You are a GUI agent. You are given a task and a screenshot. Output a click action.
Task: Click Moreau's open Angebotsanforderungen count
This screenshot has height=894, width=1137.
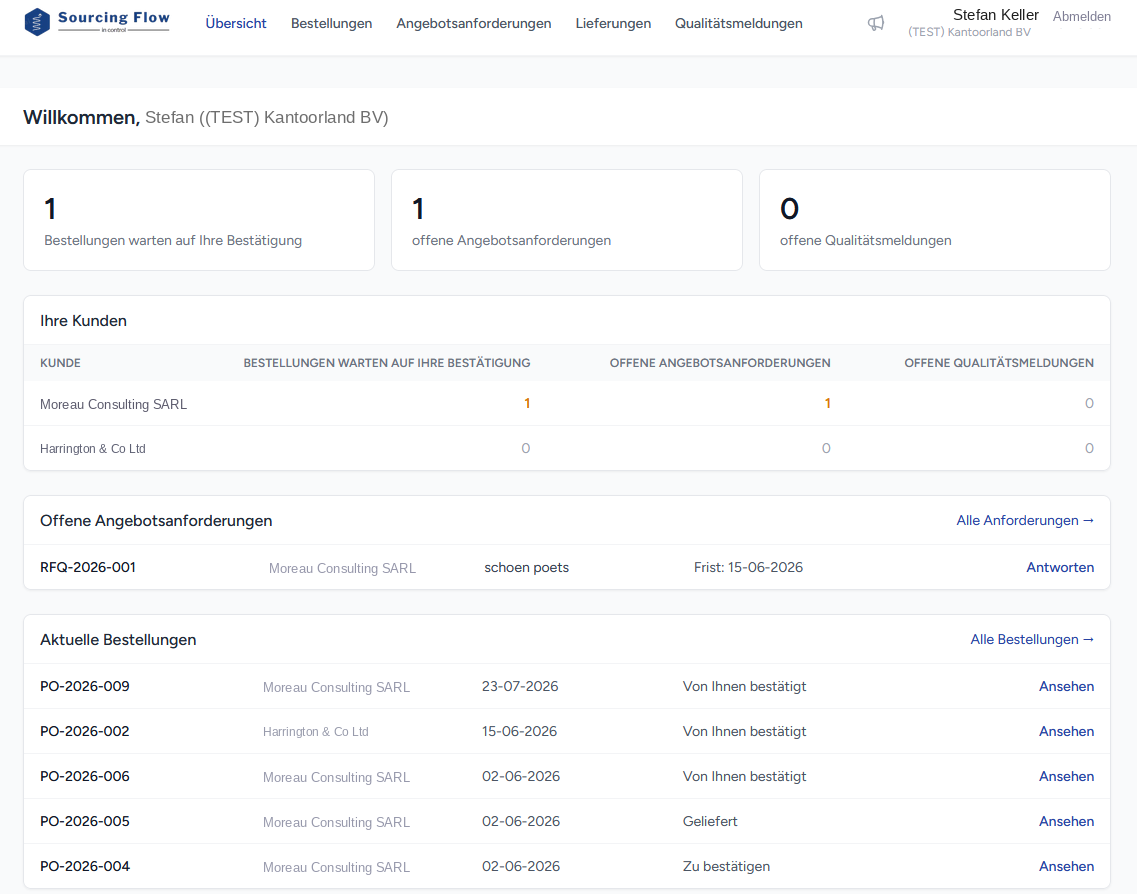pos(827,403)
